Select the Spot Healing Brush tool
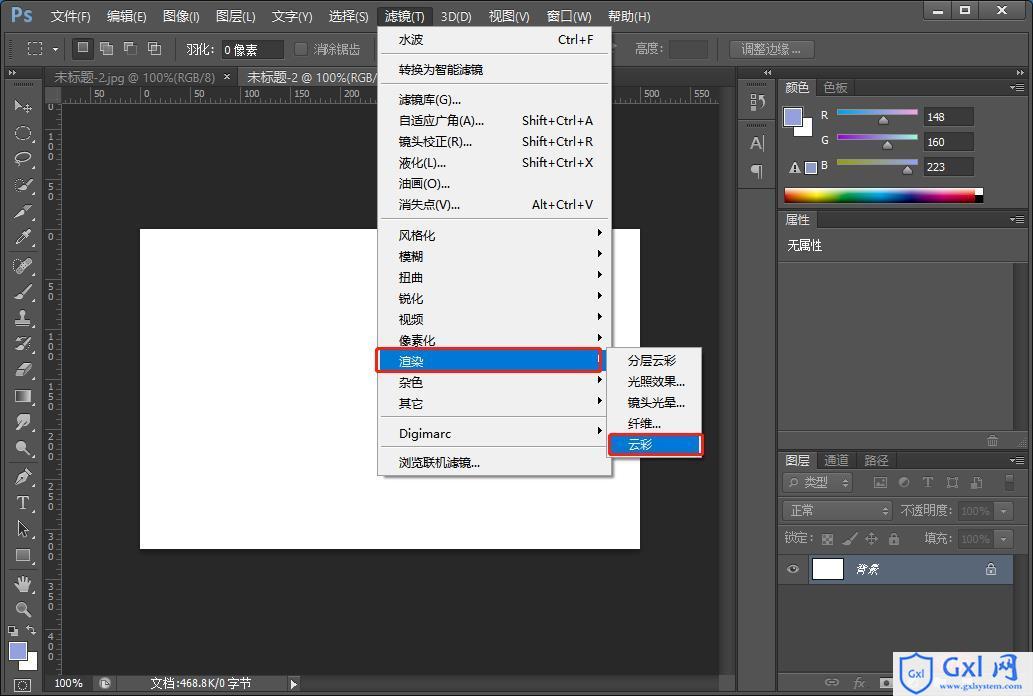Viewport: 1033px width, 696px height. click(22, 266)
